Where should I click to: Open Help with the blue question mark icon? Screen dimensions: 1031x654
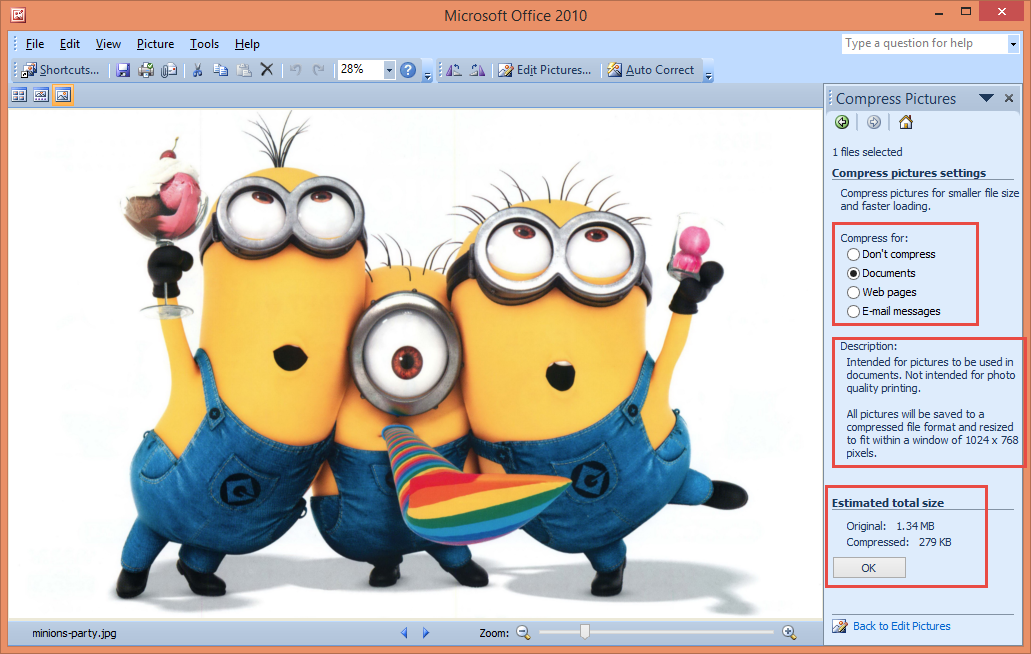pos(408,70)
